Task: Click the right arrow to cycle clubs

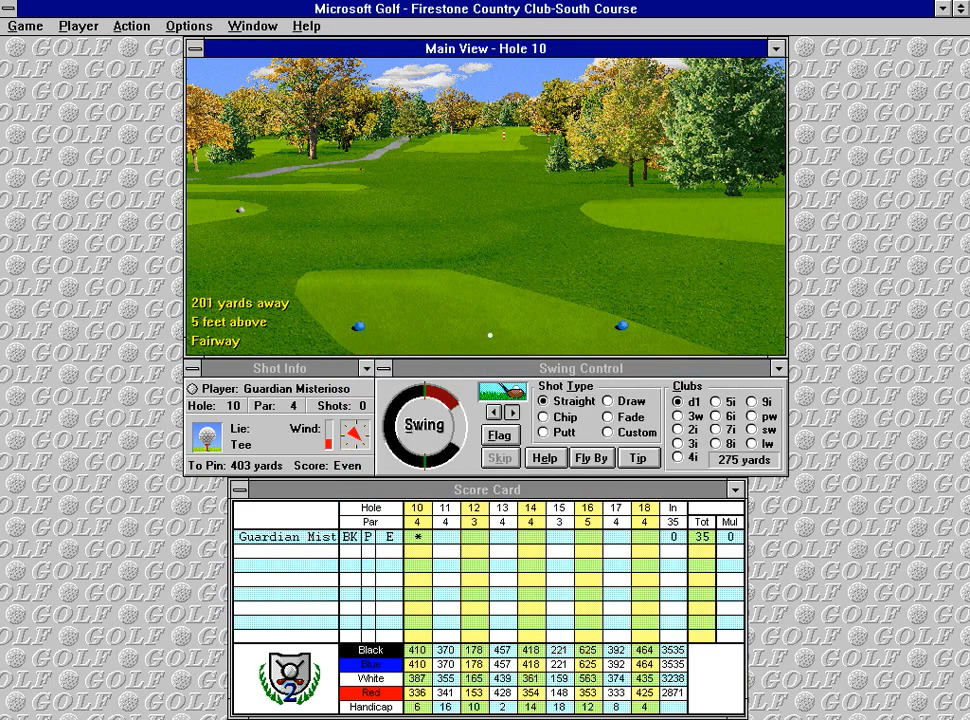Action: [512, 411]
